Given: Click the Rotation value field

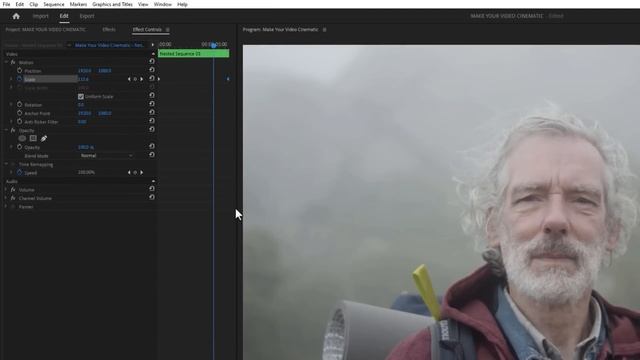Looking at the screenshot, I should [81, 105].
